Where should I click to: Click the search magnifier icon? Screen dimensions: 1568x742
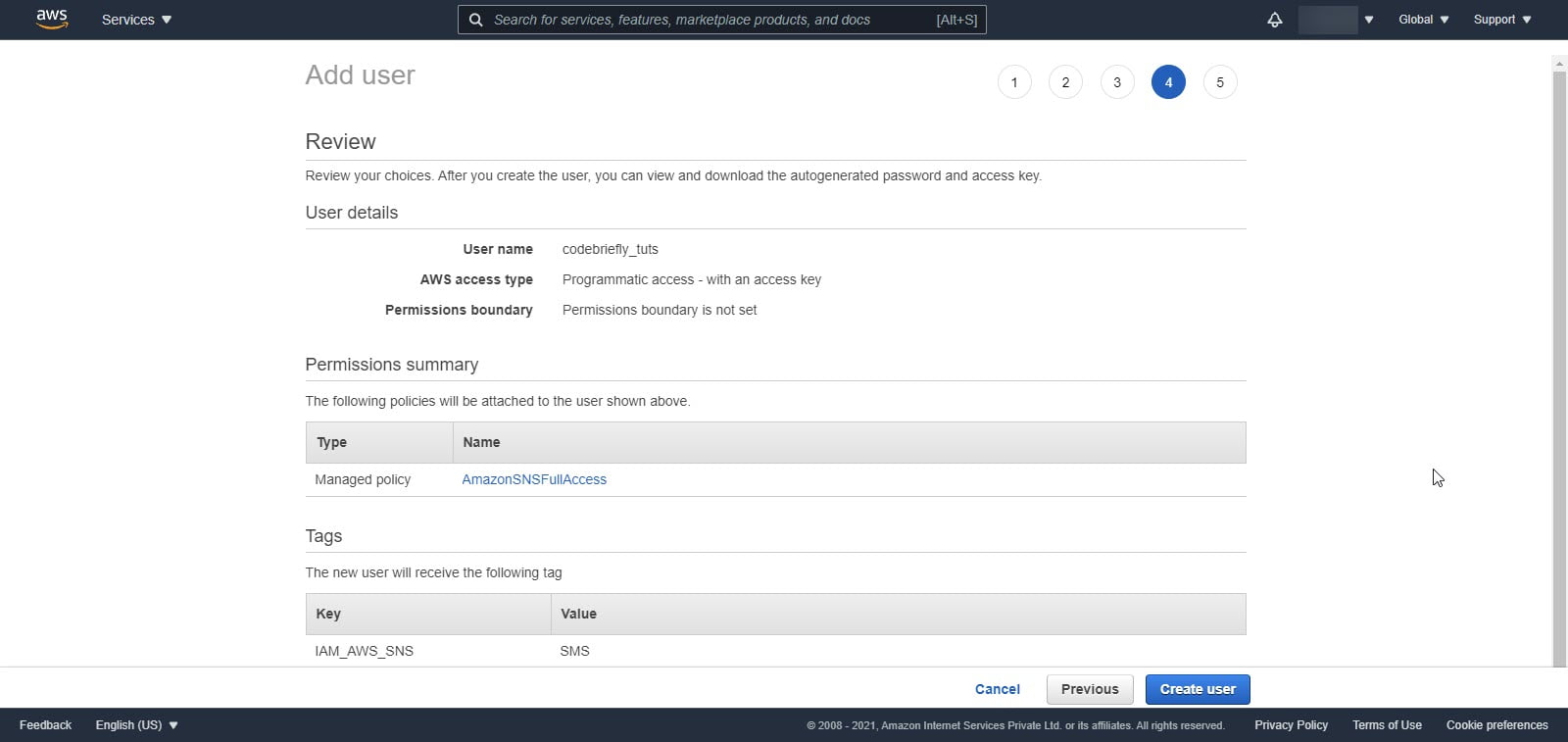click(475, 20)
